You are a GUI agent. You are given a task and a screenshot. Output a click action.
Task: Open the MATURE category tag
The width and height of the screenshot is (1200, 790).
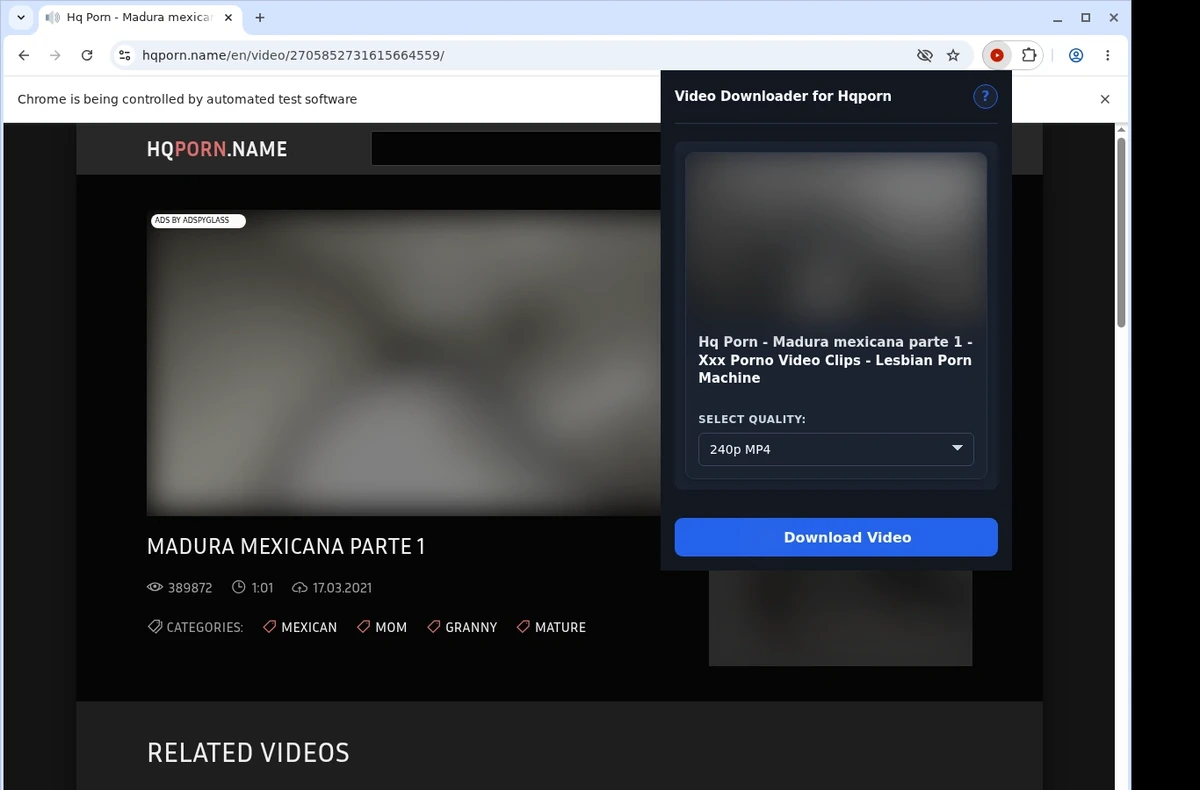click(551, 627)
